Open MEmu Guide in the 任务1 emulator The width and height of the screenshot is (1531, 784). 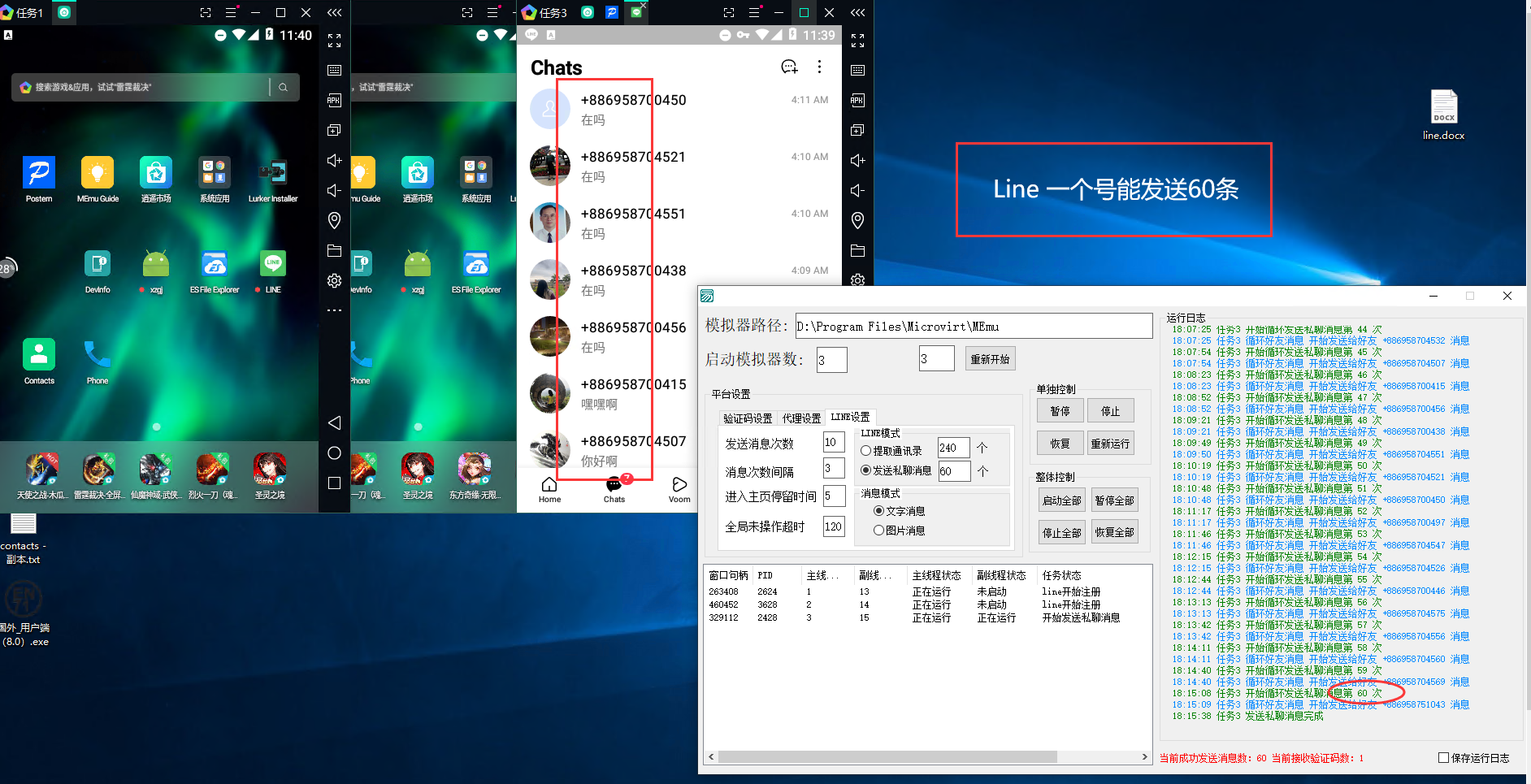(98, 173)
